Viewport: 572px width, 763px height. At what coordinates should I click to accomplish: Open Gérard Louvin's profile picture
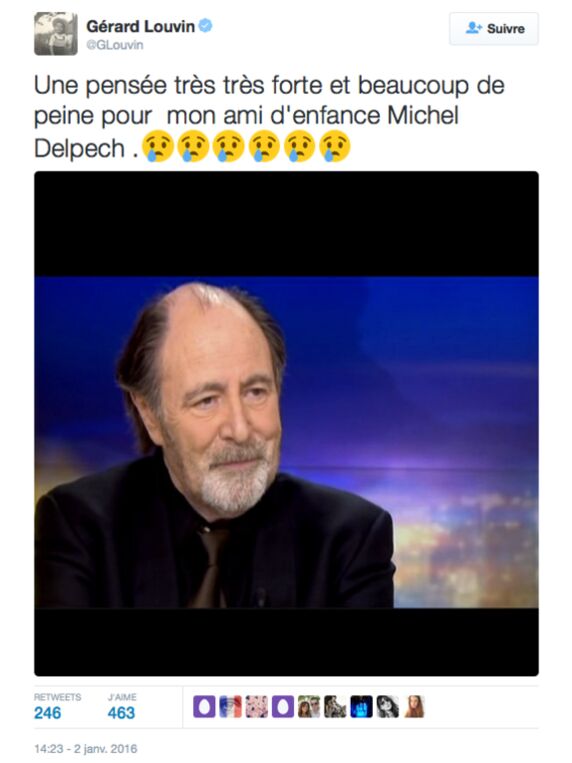point(55,34)
